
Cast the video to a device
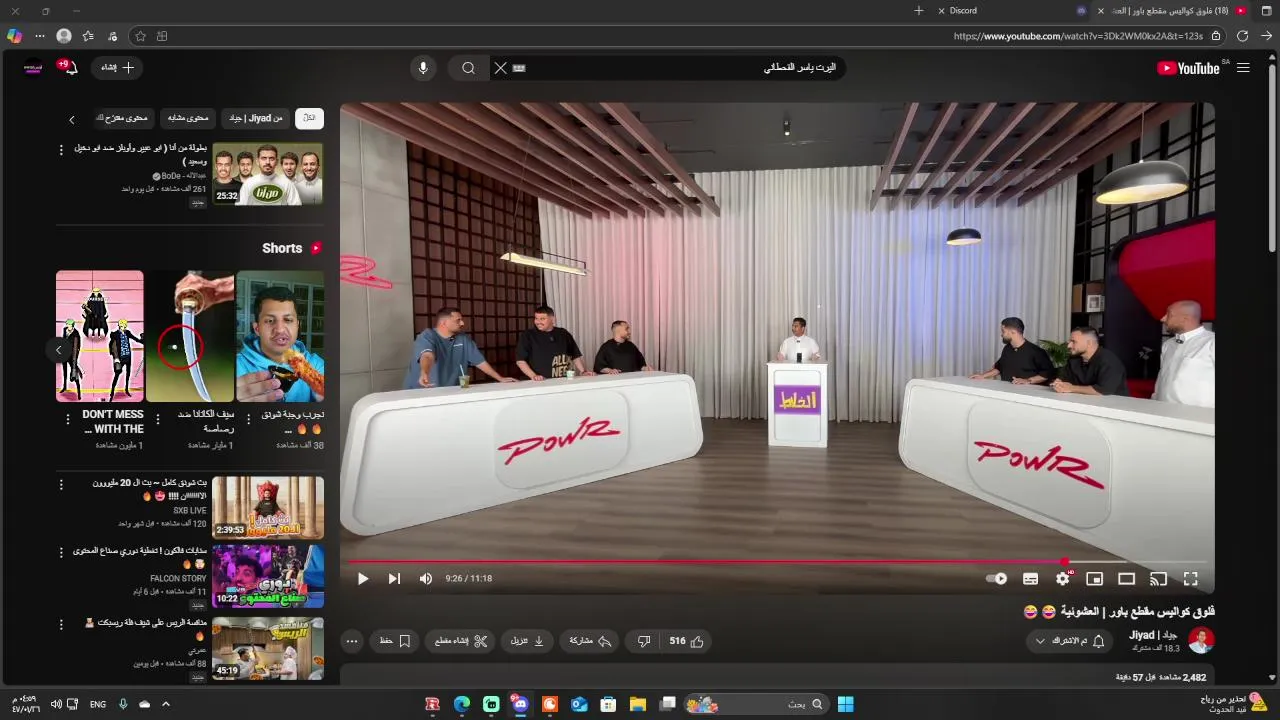(x=1158, y=578)
